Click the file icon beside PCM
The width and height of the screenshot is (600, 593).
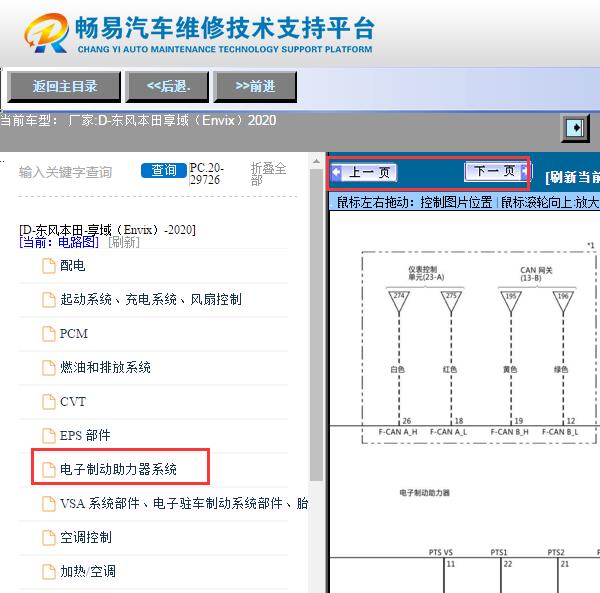tap(49, 334)
